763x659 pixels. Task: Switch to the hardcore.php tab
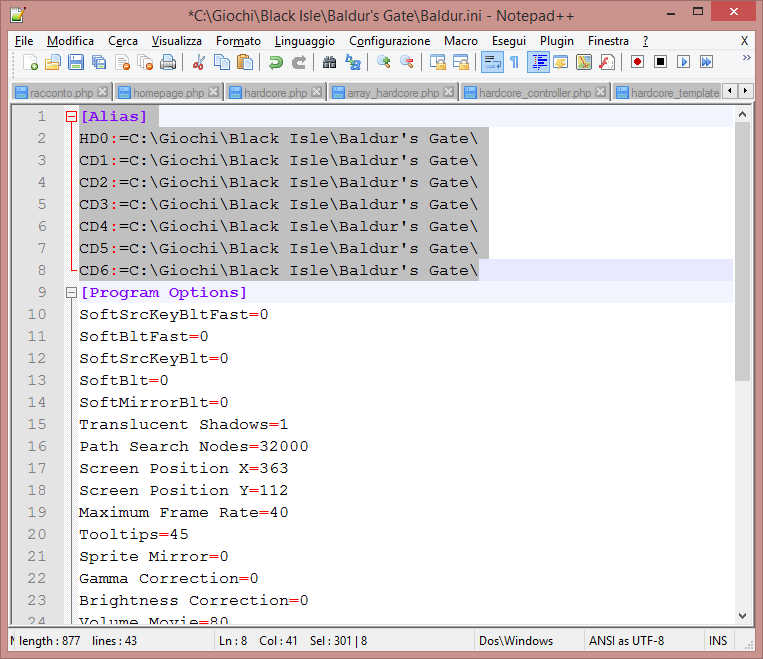click(275, 92)
